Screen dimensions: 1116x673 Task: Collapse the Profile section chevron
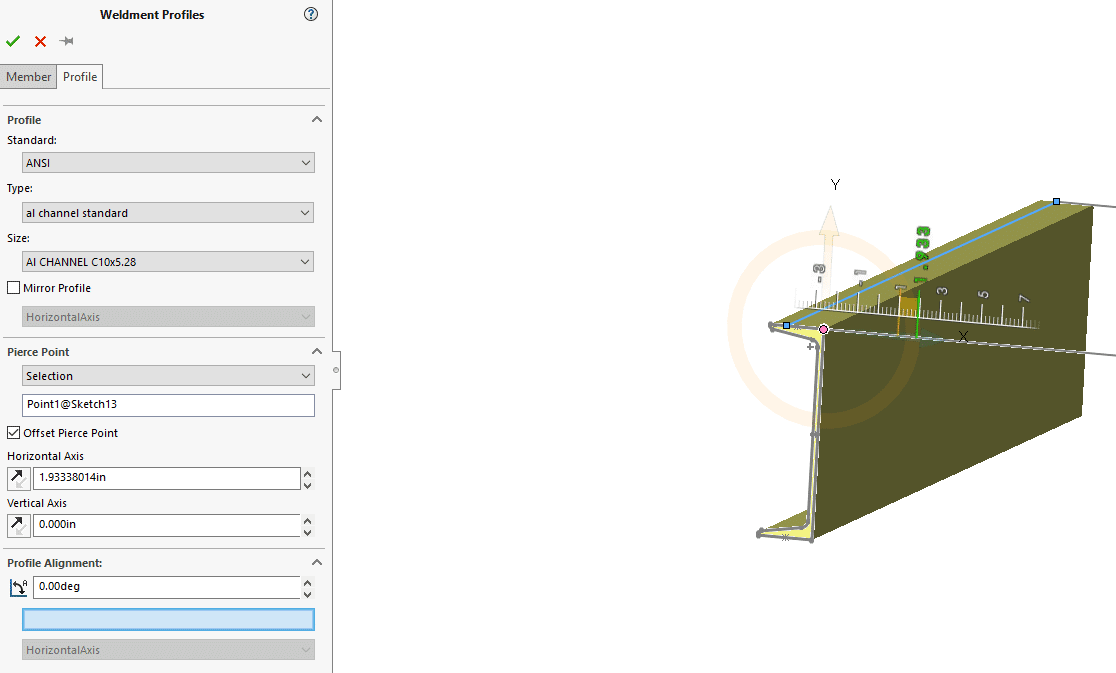317,119
